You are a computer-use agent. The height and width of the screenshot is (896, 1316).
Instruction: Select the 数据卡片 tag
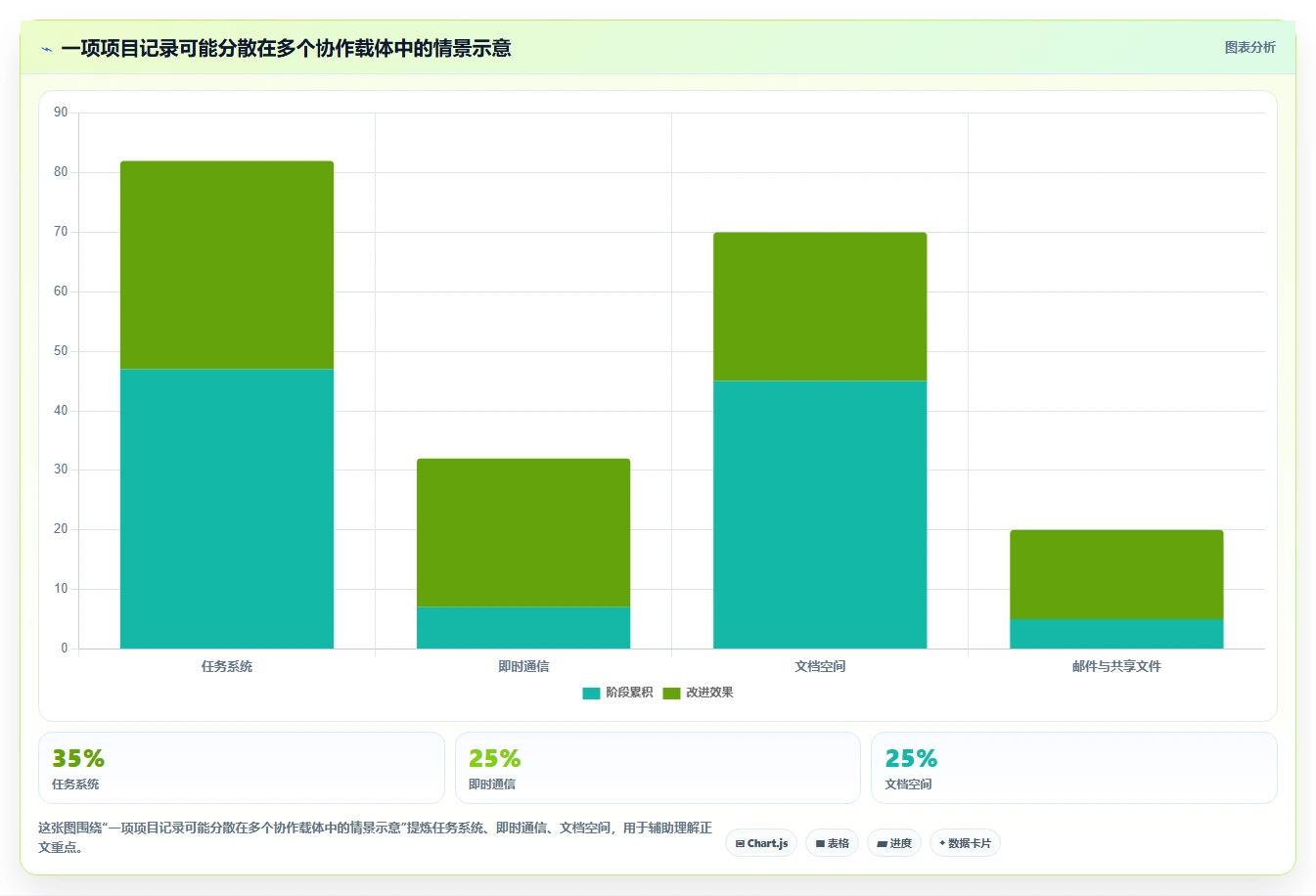pyautogui.click(x=965, y=843)
